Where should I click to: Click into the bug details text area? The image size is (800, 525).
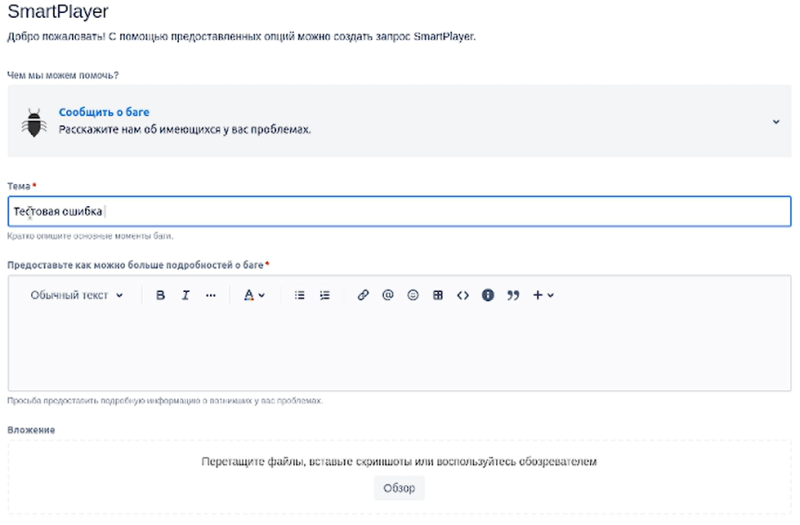click(399, 349)
